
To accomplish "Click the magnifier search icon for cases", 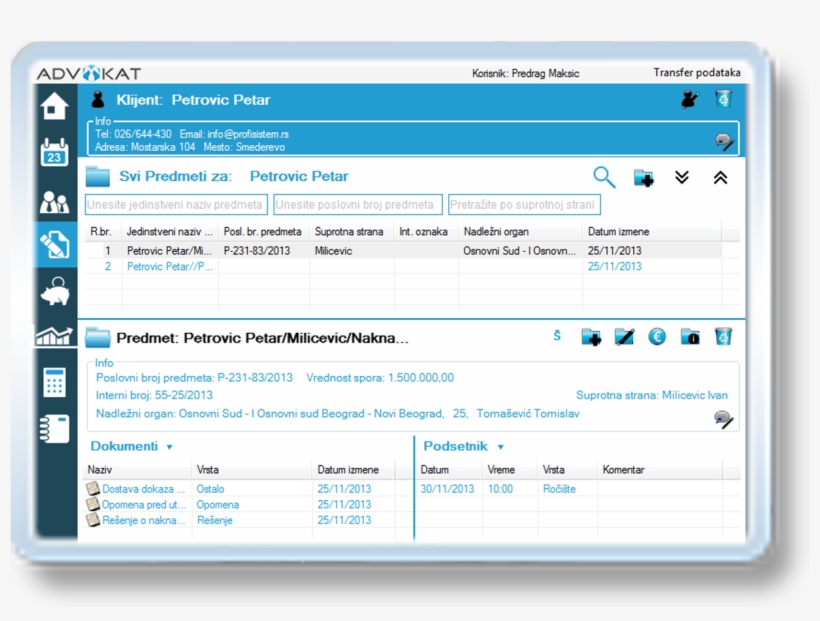I will click(x=604, y=177).
